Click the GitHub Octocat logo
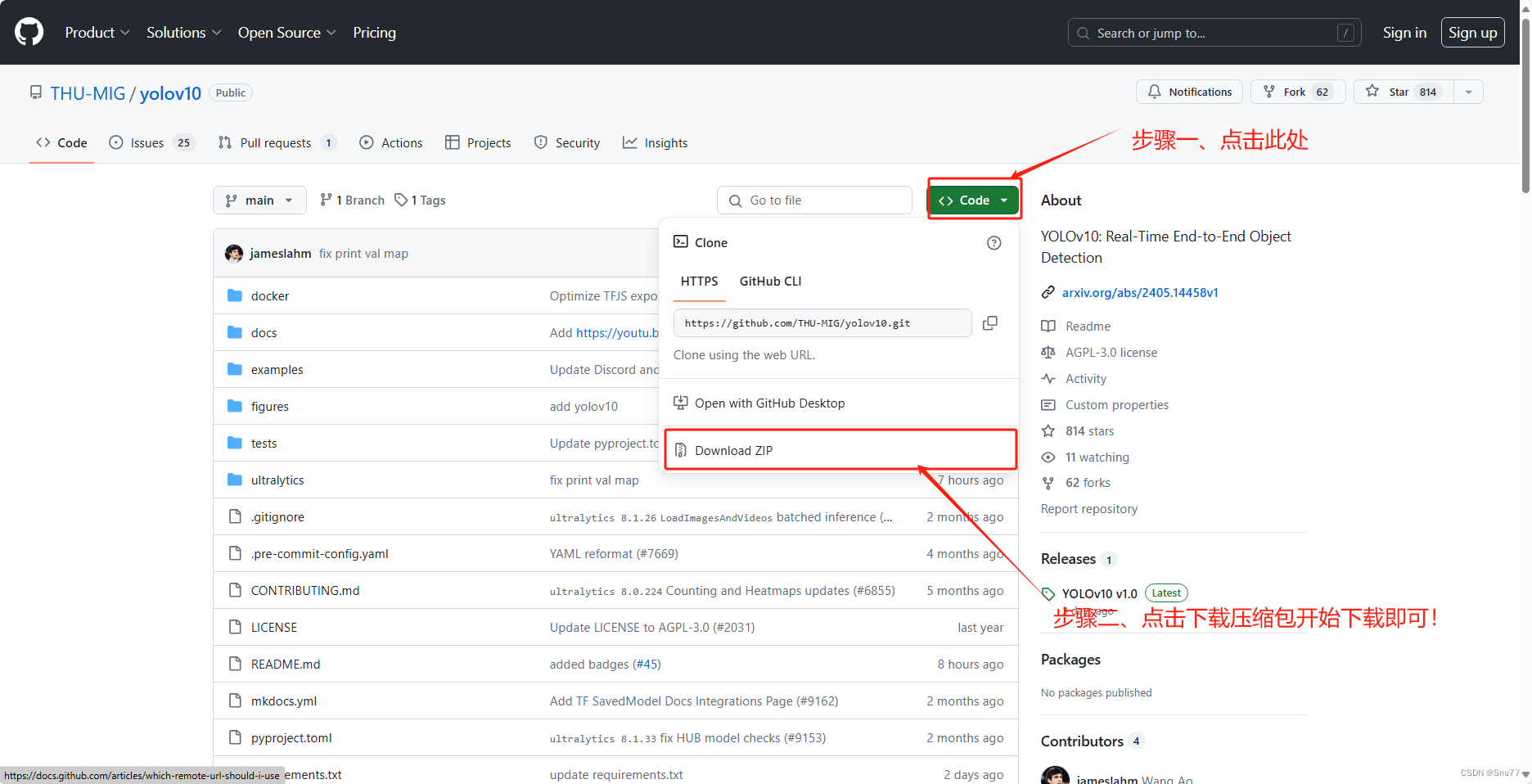 coord(29,32)
